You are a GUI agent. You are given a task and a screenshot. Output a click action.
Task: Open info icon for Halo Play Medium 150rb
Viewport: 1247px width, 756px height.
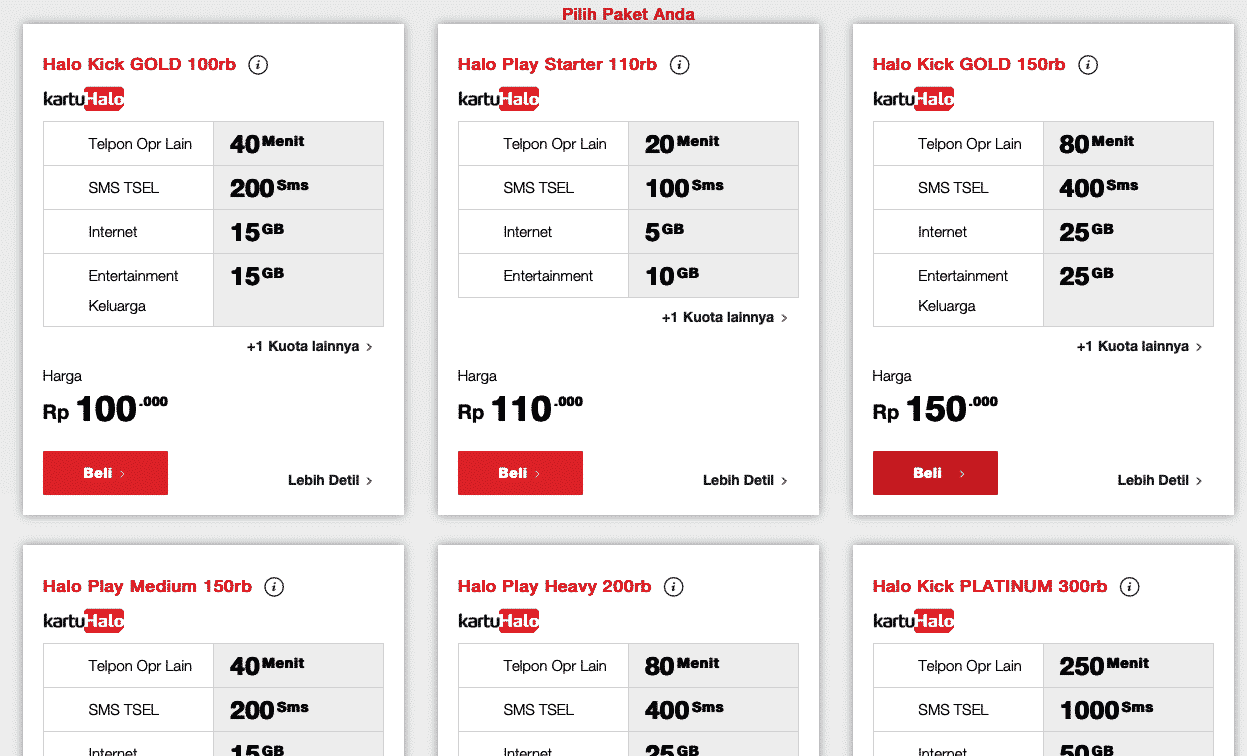274,587
